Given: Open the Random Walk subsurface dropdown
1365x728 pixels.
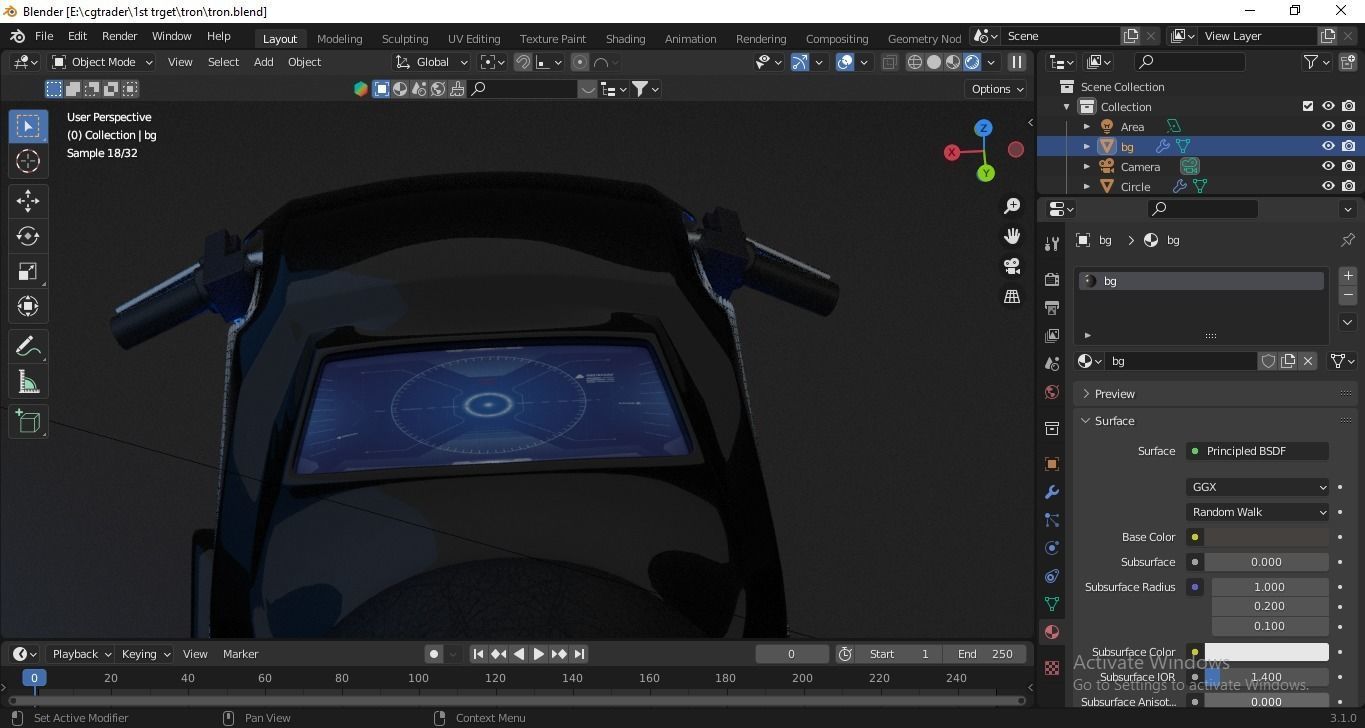Looking at the screenshot, I should [1258, 512].
